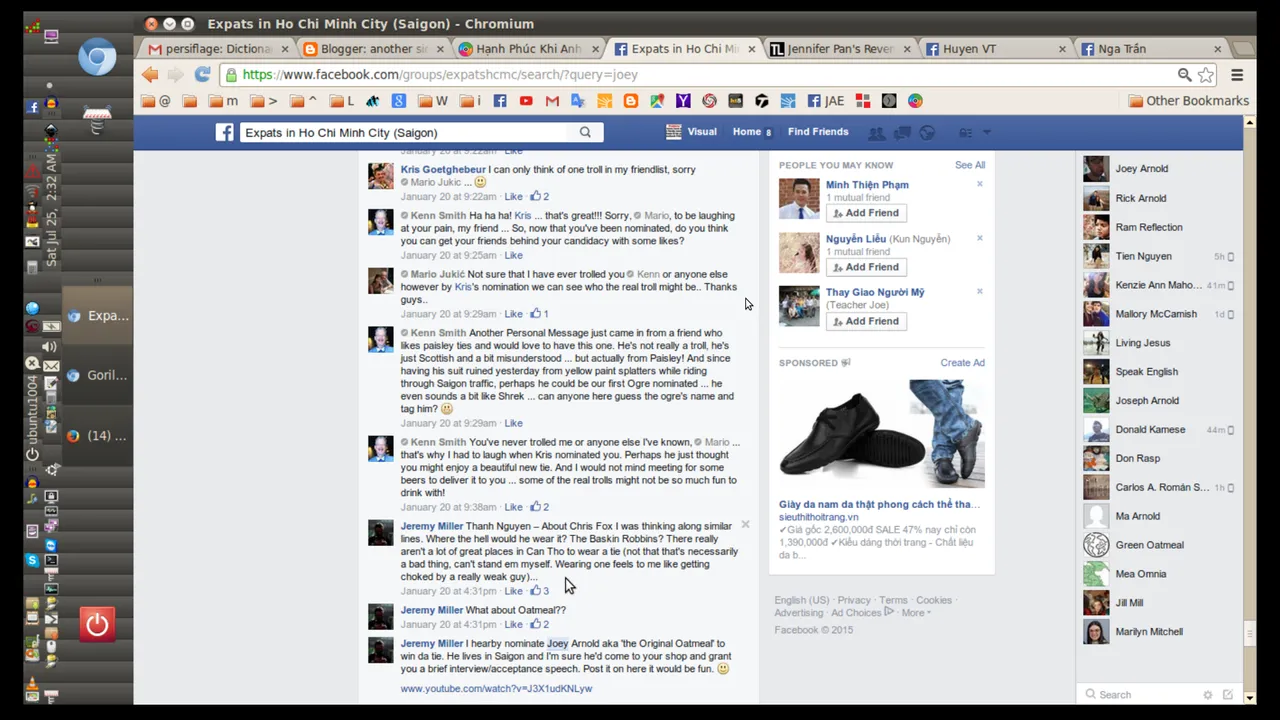Add Thay Giao Người Mỹ as friend

pos(866,321)
